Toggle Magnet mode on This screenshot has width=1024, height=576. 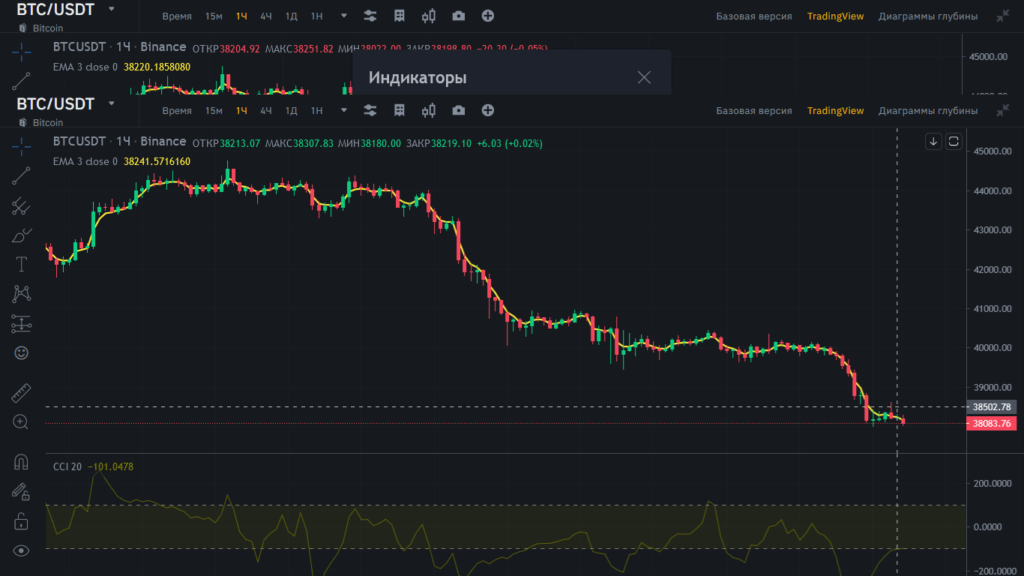click(20, 462)
